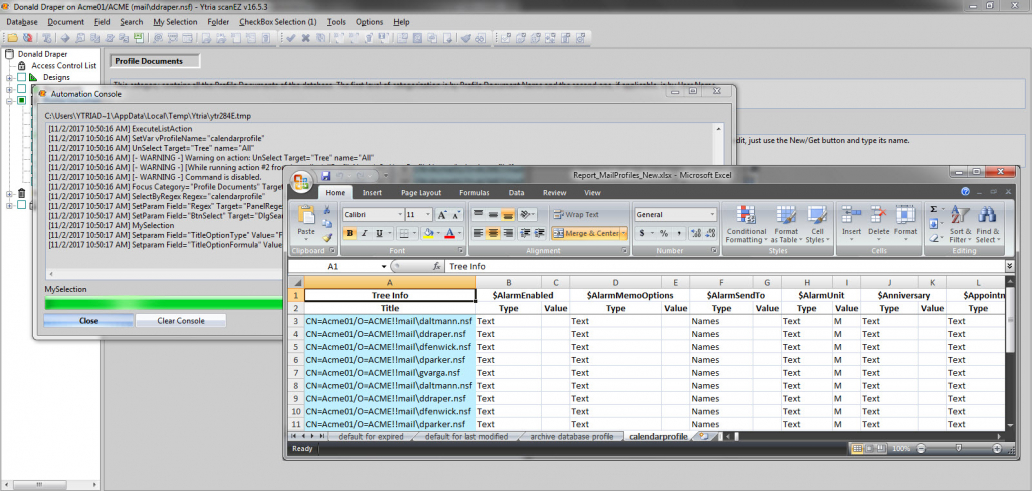Toggle Bold formatting in Excel
Screen dimensions: 1032x491
(x=349, y=233)
